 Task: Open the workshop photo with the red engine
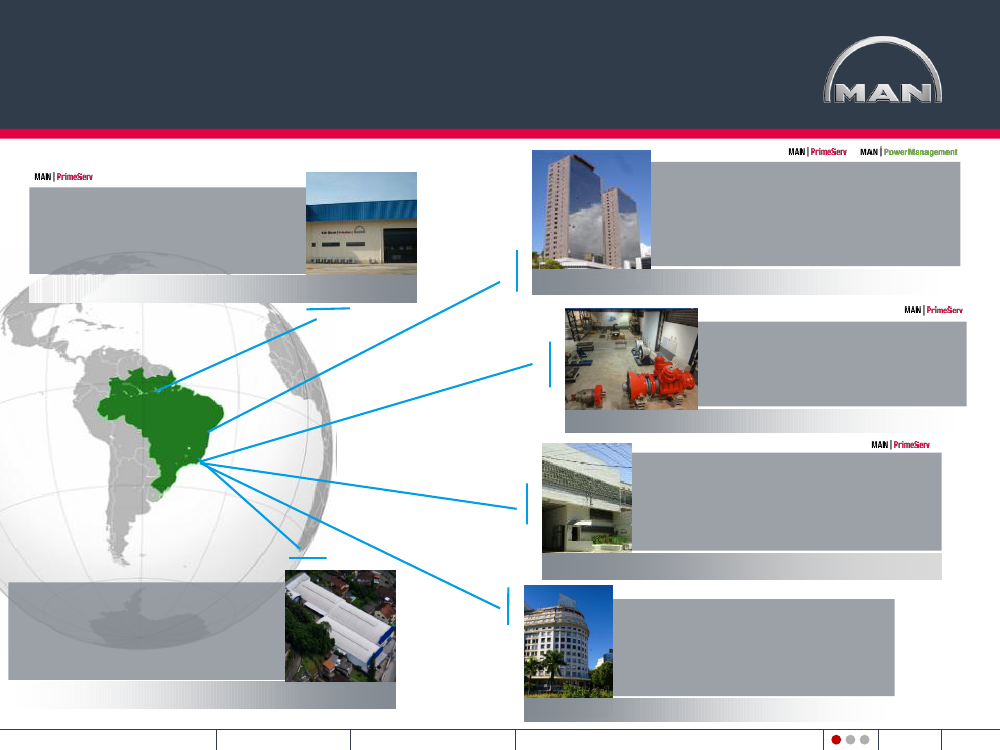(x=631, y=359)
